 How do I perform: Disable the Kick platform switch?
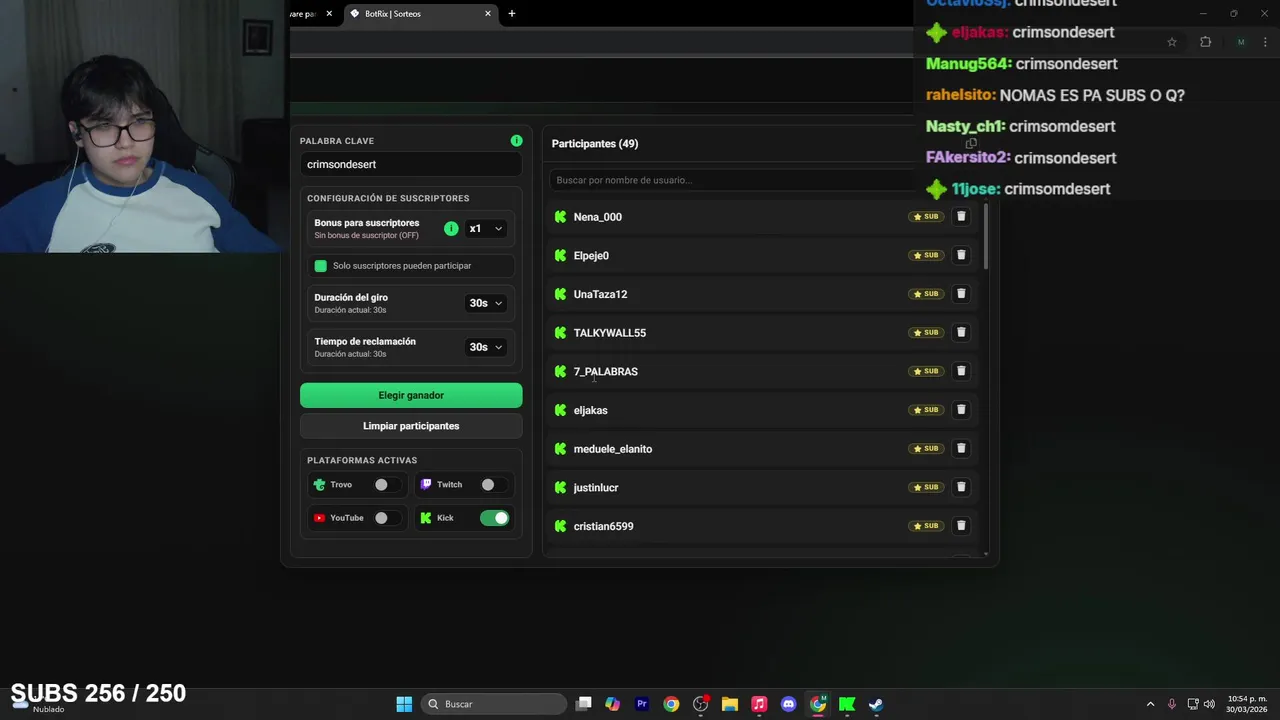coord(494,518)
